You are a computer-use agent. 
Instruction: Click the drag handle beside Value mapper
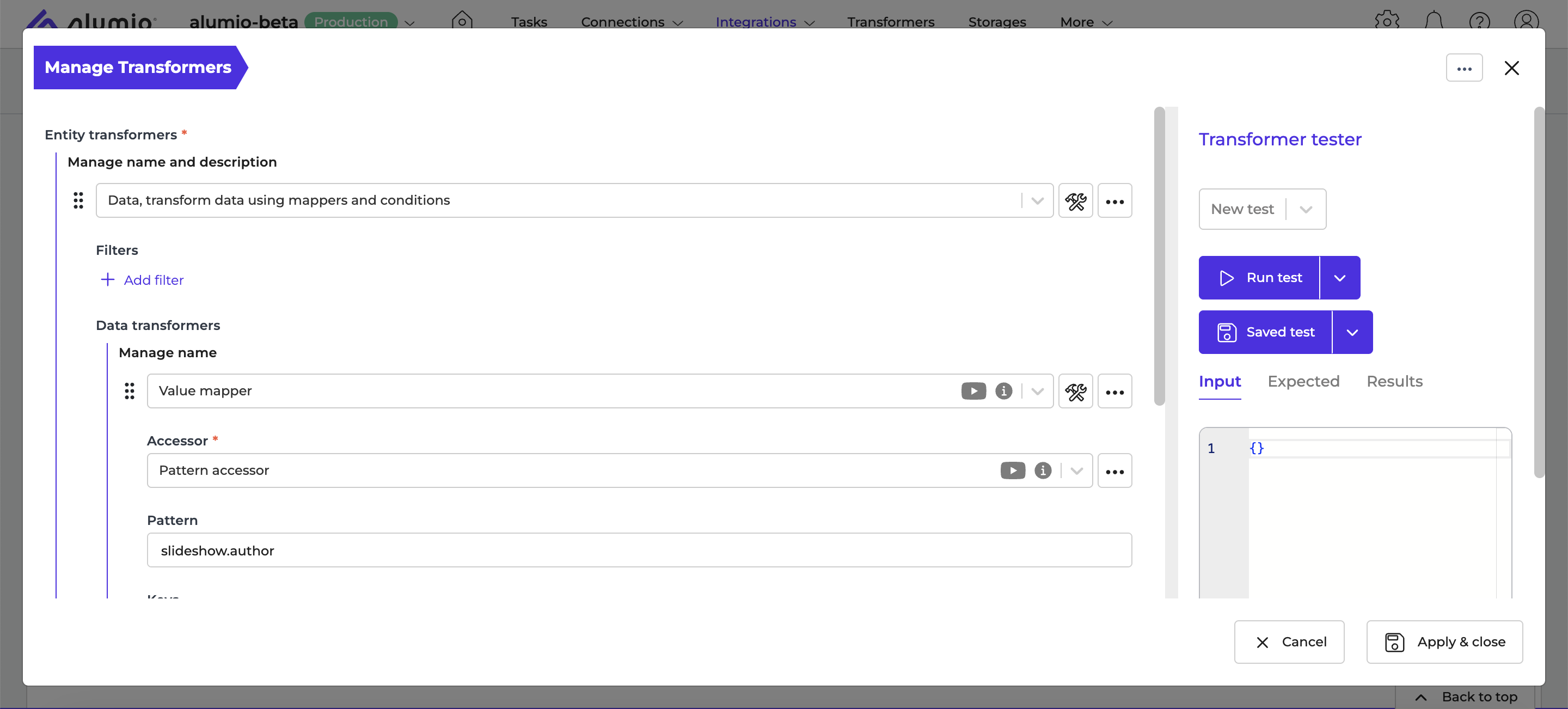point(130,390)
